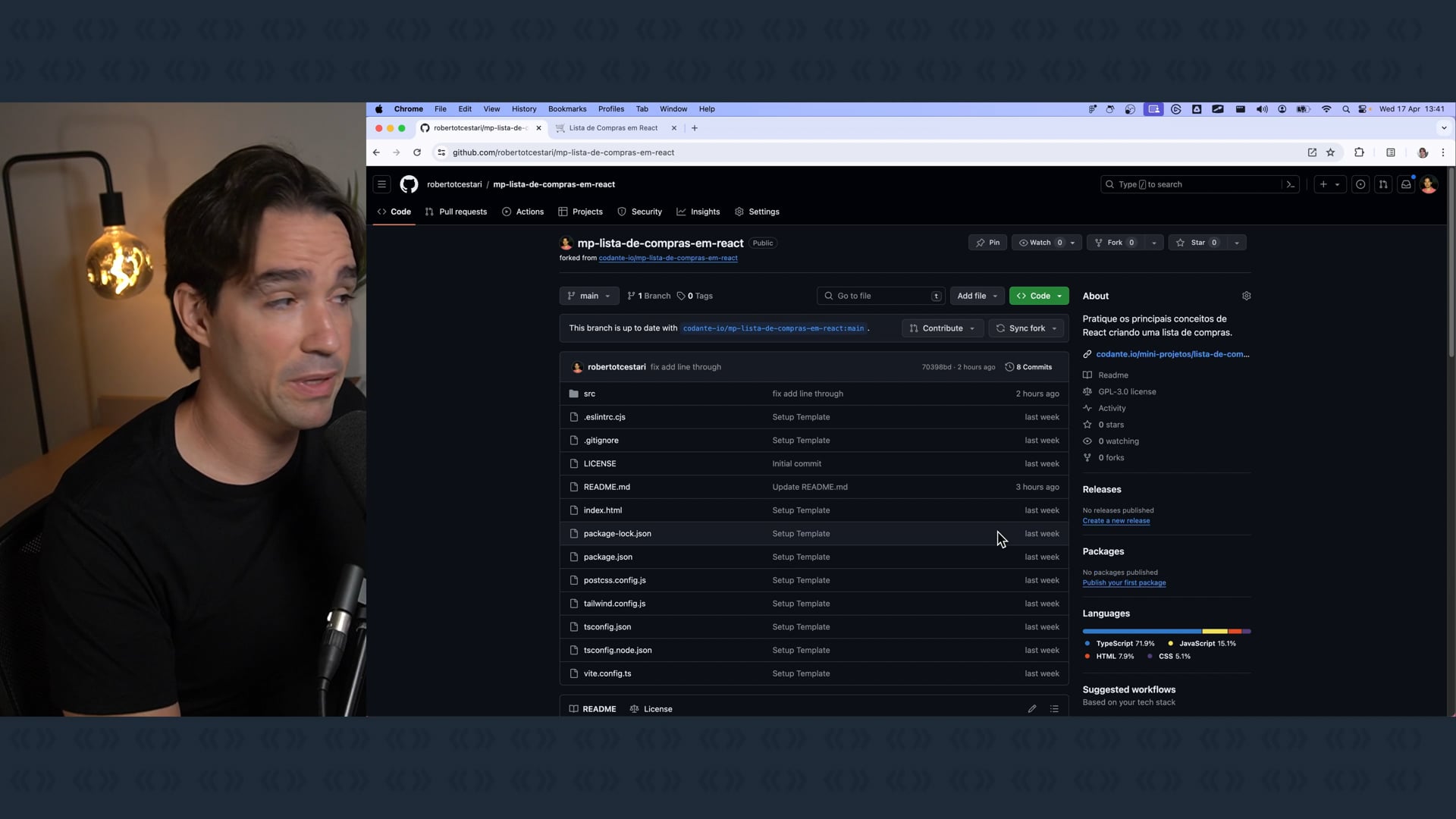Star this repository
1456x819 pixels.
pyautogui.click(x=1197, y=243)
